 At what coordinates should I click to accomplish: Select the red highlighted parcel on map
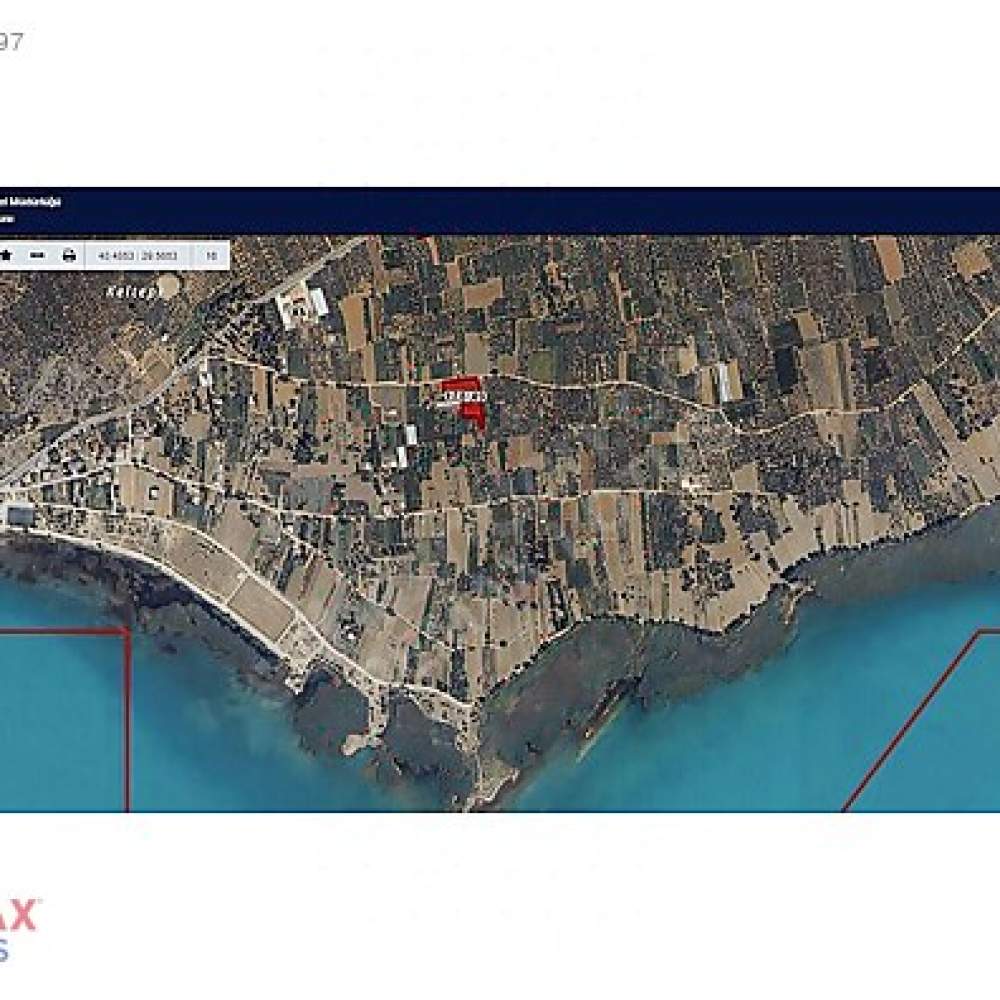click(x=467, y=401)
